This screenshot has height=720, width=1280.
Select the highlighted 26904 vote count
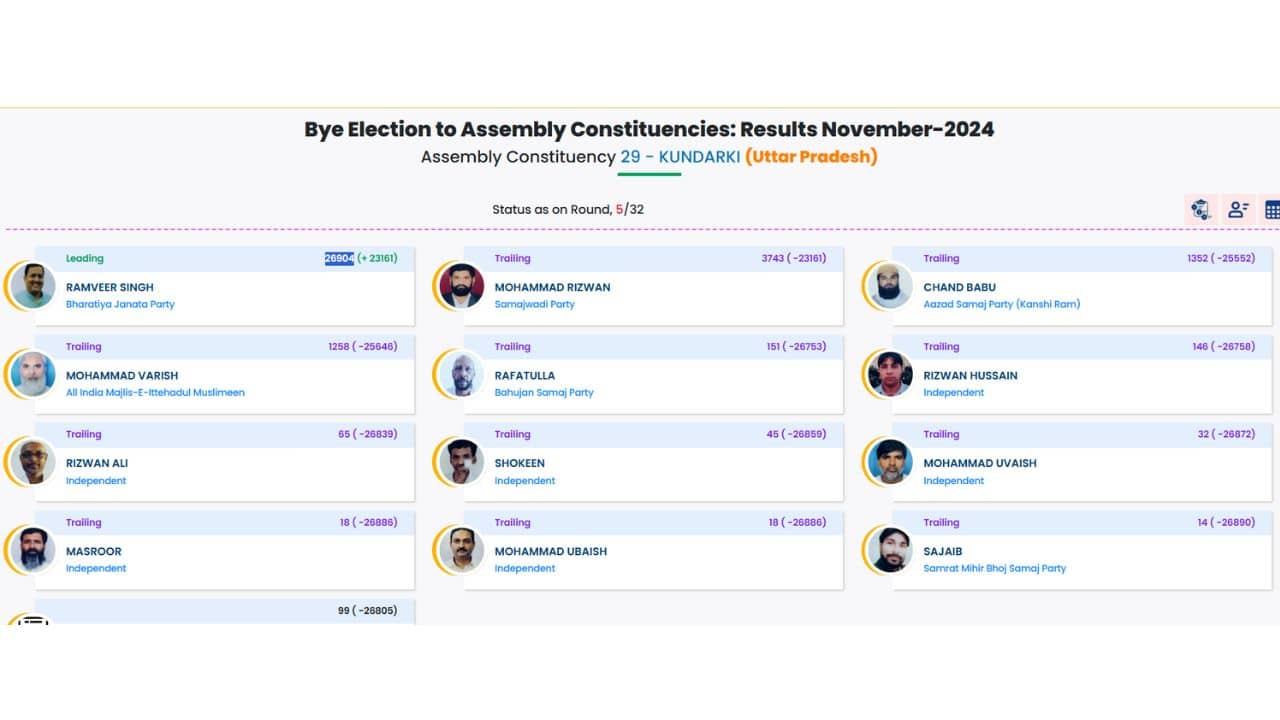coord(339,258)
